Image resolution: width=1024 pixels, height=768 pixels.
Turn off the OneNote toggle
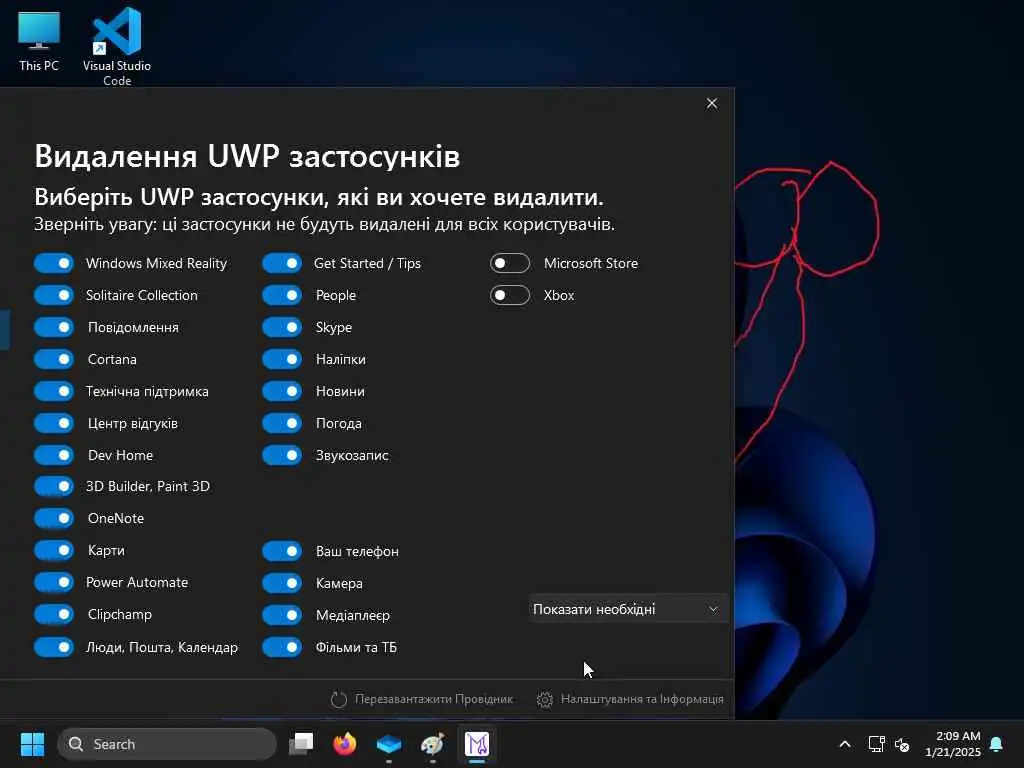click(x=54, y=518)
